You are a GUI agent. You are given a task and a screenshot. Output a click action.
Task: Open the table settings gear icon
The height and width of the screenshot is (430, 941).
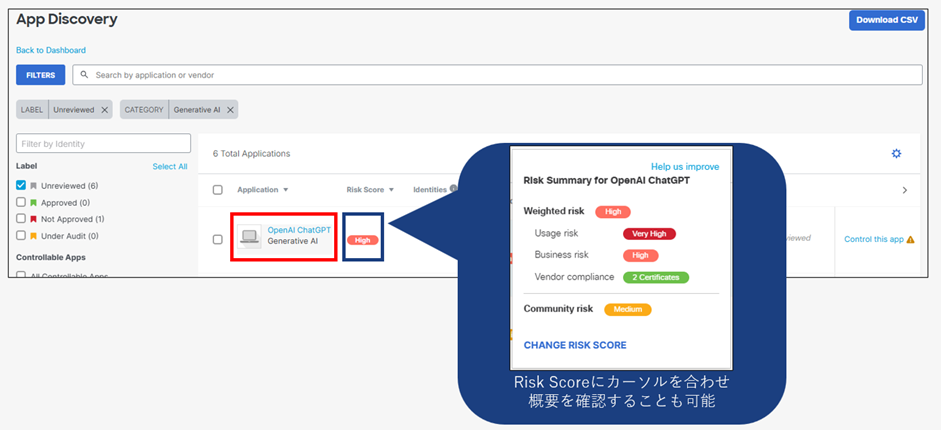896,153
